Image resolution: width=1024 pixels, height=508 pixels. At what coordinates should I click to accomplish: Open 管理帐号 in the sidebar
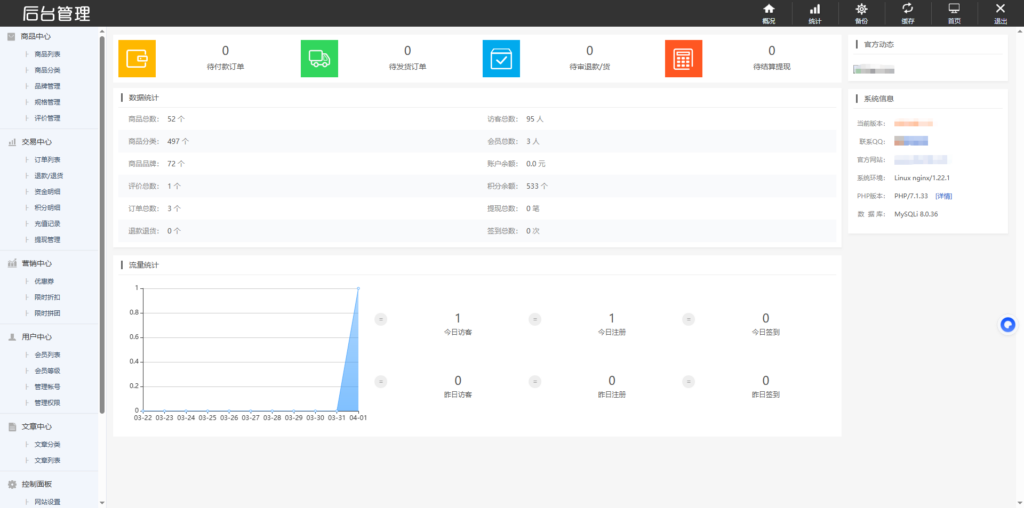[x=47, y=387]
